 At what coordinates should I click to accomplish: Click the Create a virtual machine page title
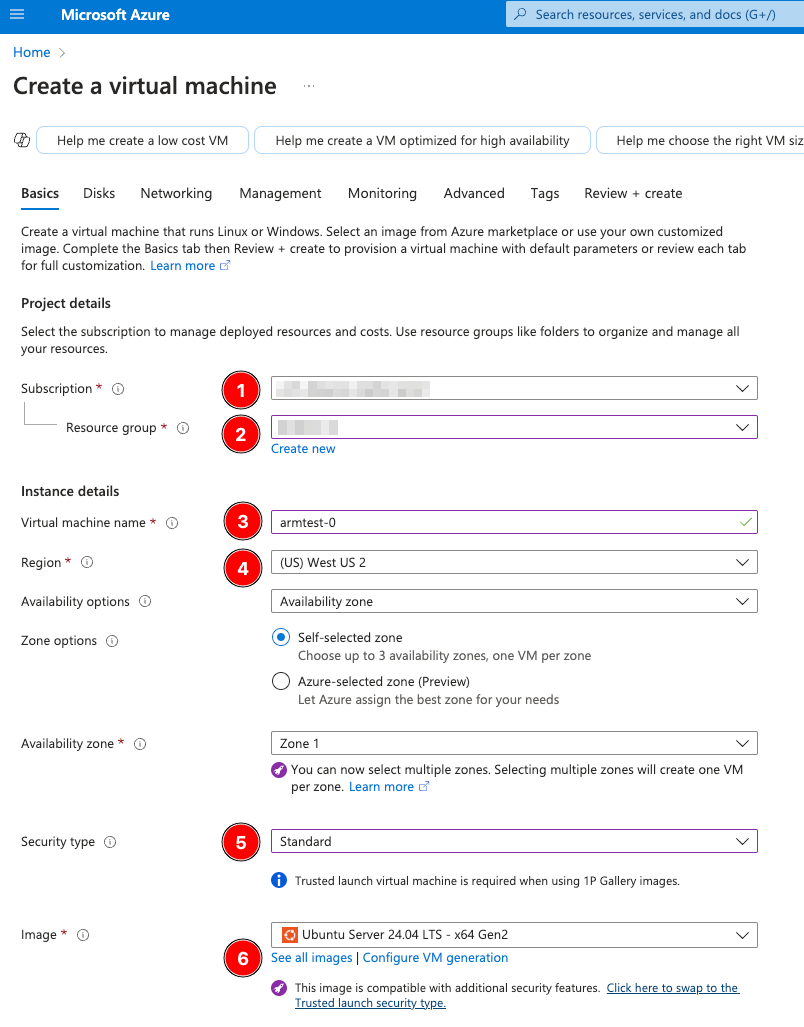pos(145,86)
